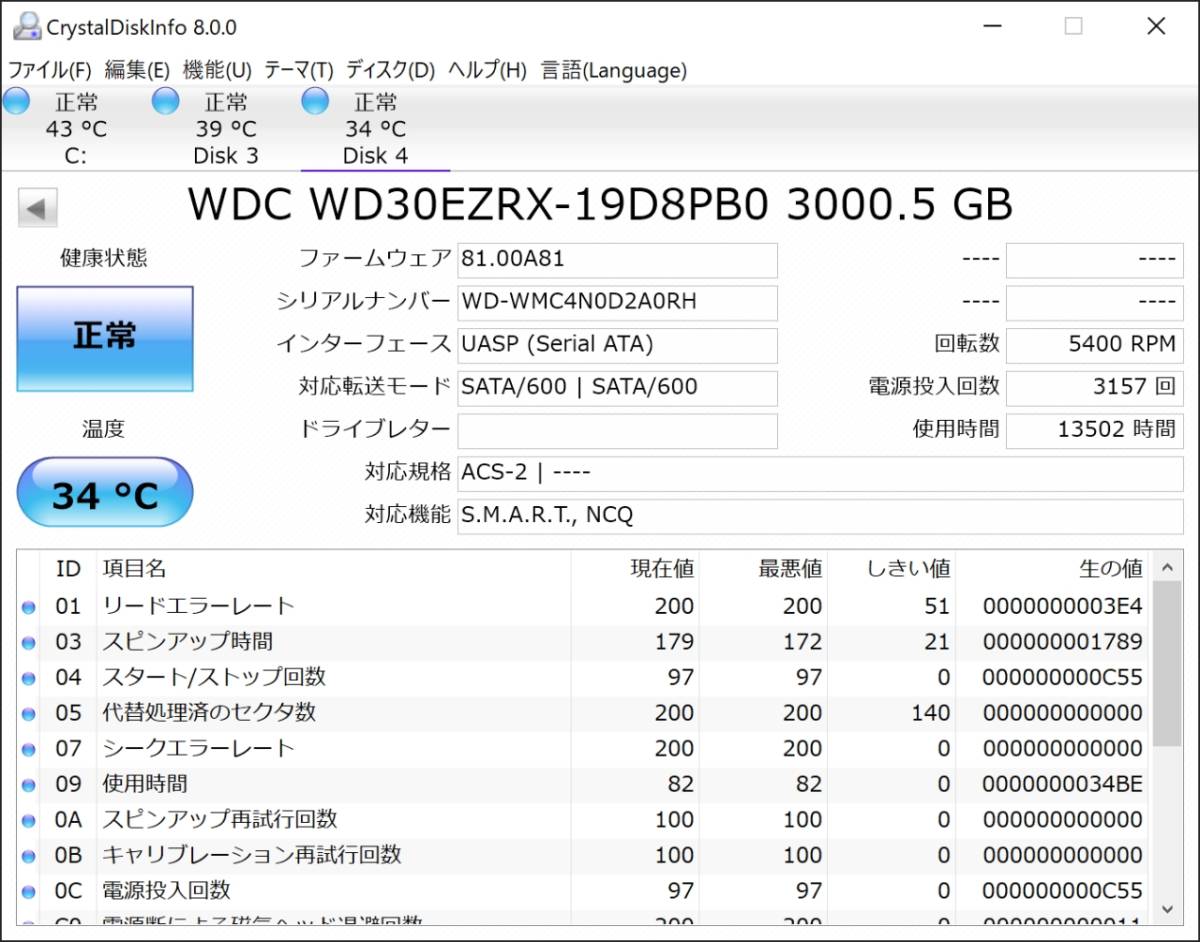The image size is (1200, 942).
Task: Click the power on count field 3157 回
Action: click(x=1095, y=388)
